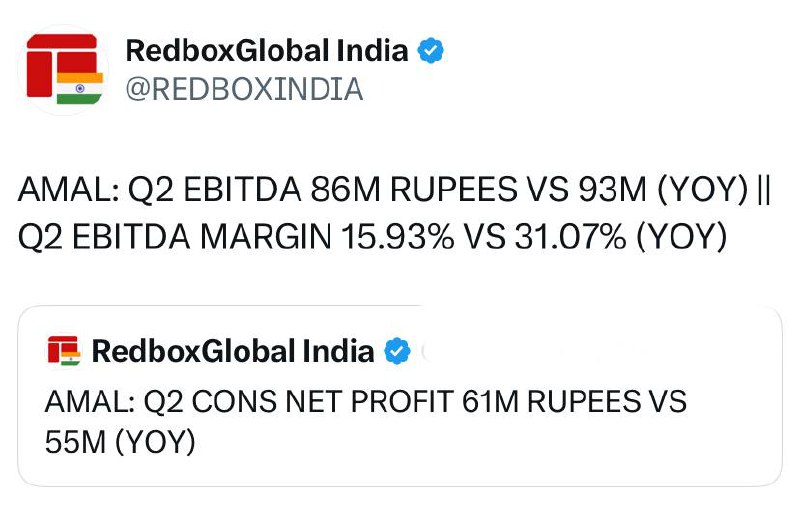Viewport: 800px width, 527px height.
Task: Open the @REDBOXINDIA handle
Action: tap(244, 90)
